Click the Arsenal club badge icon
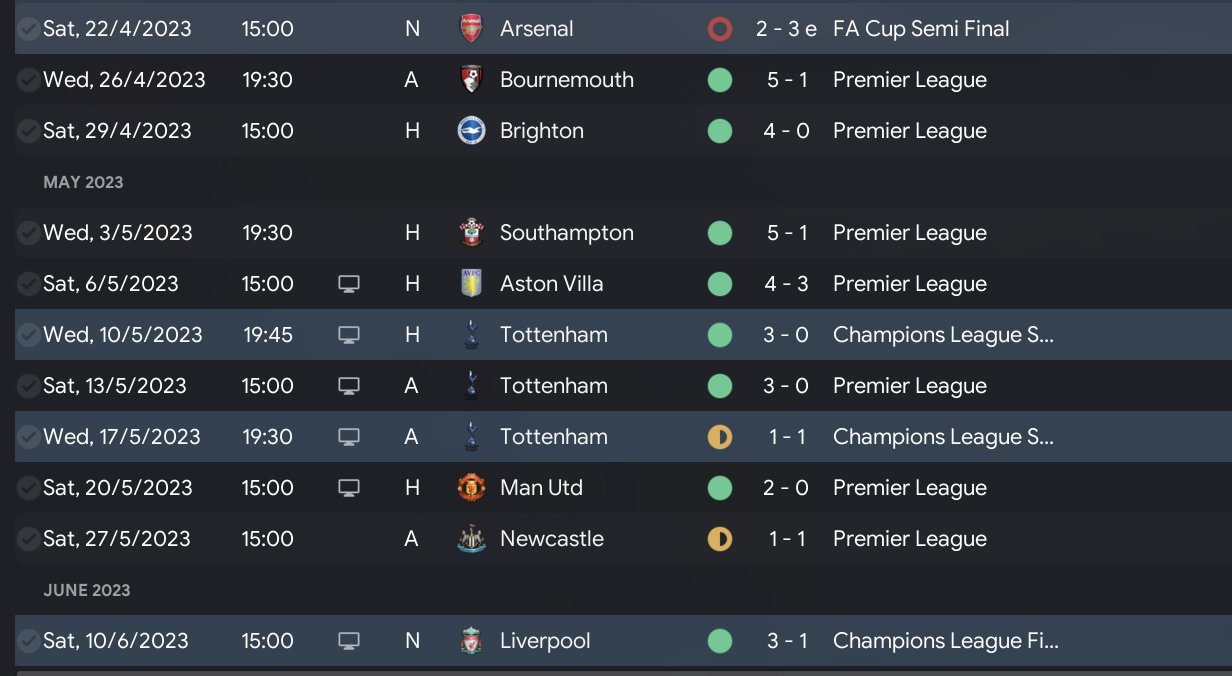The image size is (1232, 676). click(470, 29)
